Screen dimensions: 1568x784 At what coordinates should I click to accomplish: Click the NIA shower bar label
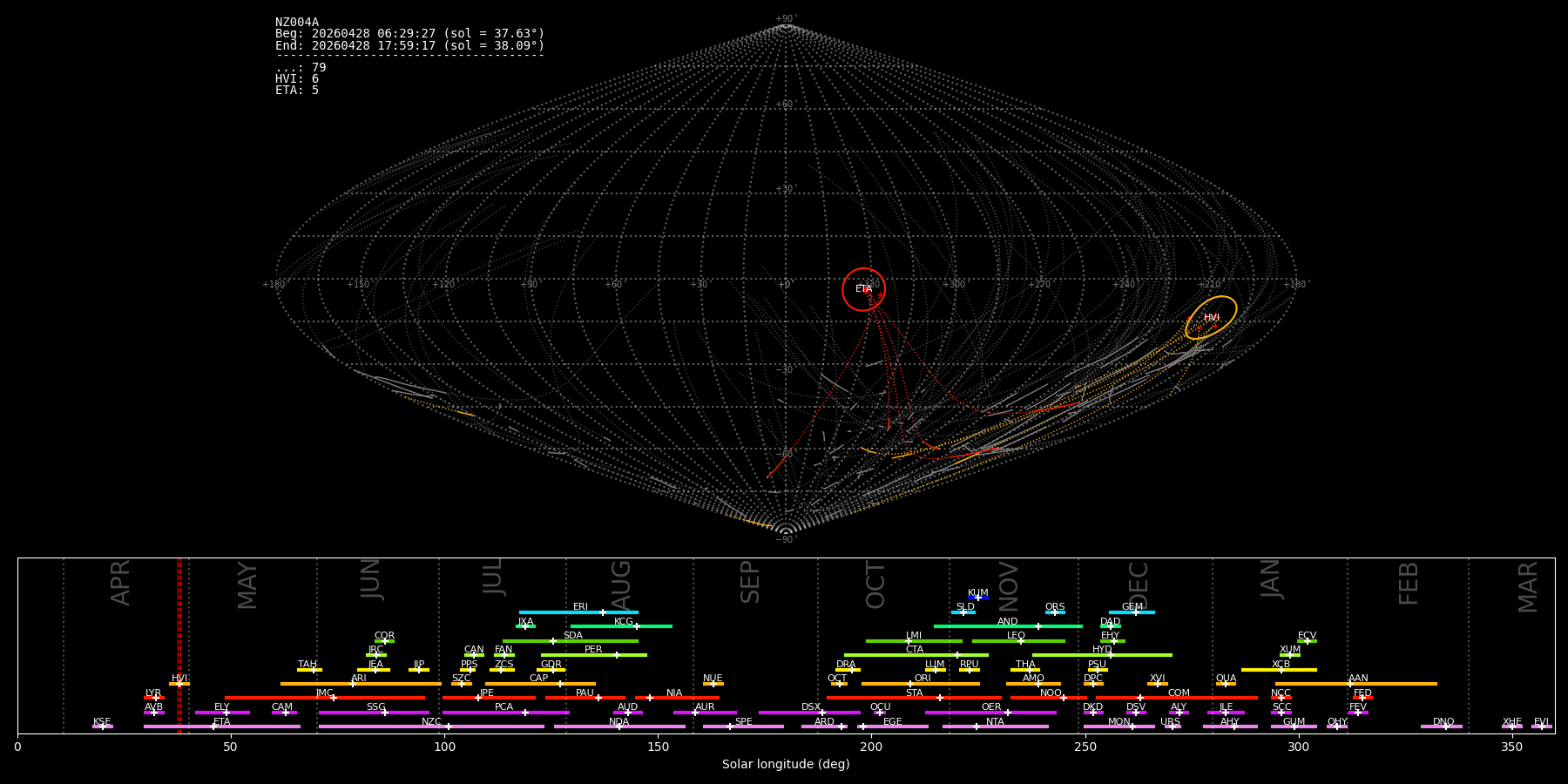point(674,693)
